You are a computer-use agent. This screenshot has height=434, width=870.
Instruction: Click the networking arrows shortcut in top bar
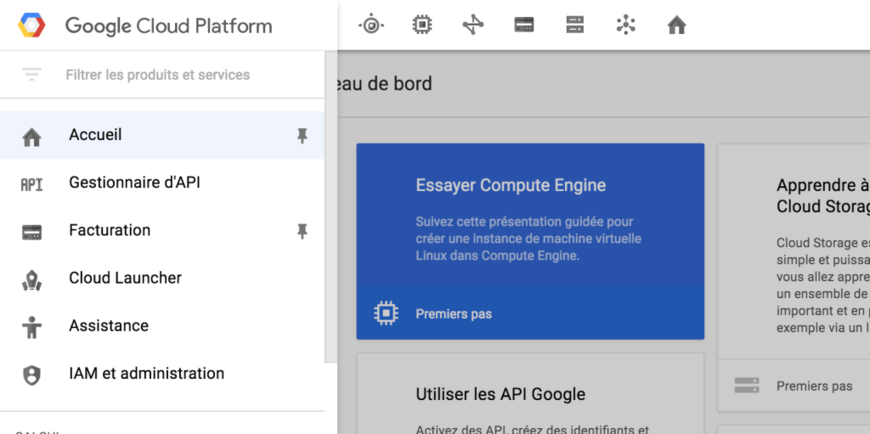(x=473, y=25)
